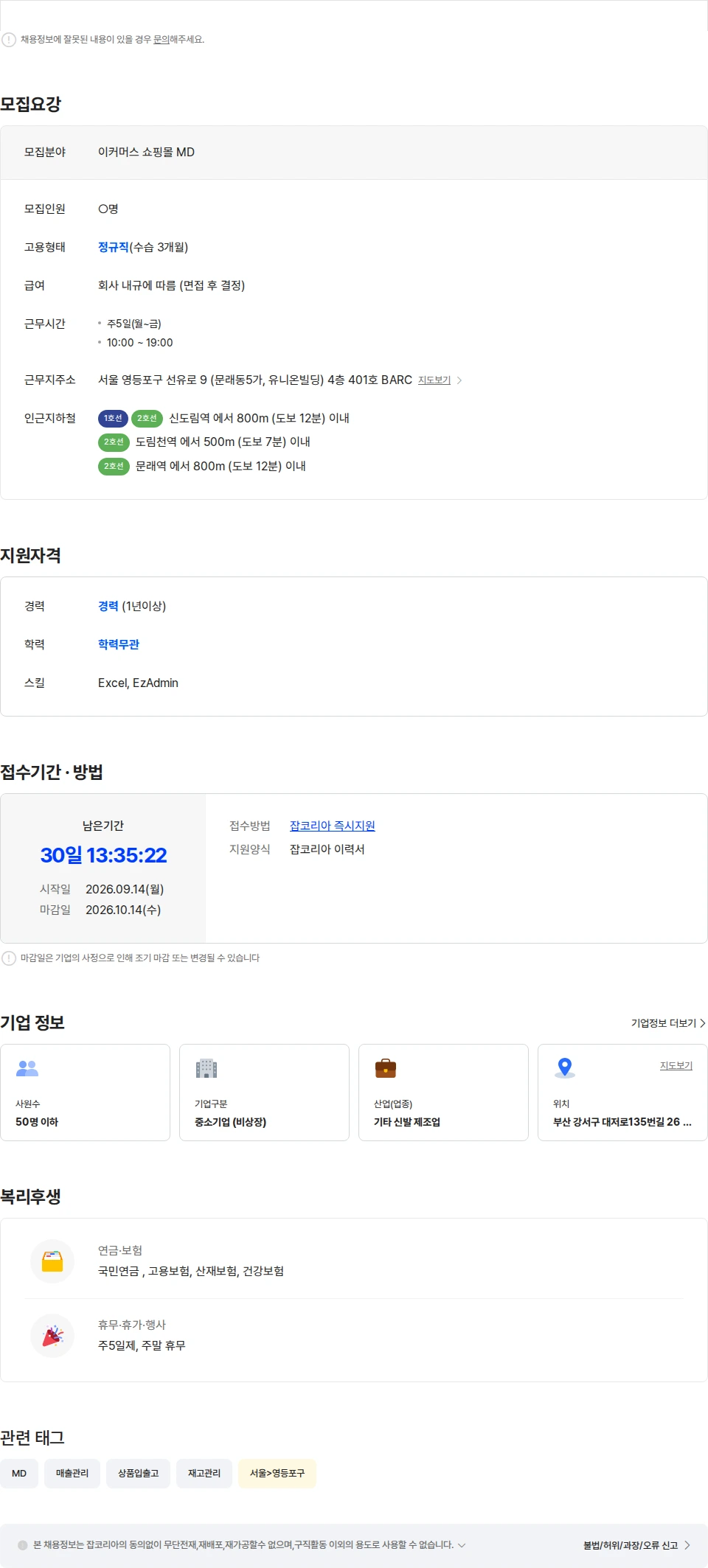Click the 정규직 employment type link
708x1568 pixels.
point(114,248)
